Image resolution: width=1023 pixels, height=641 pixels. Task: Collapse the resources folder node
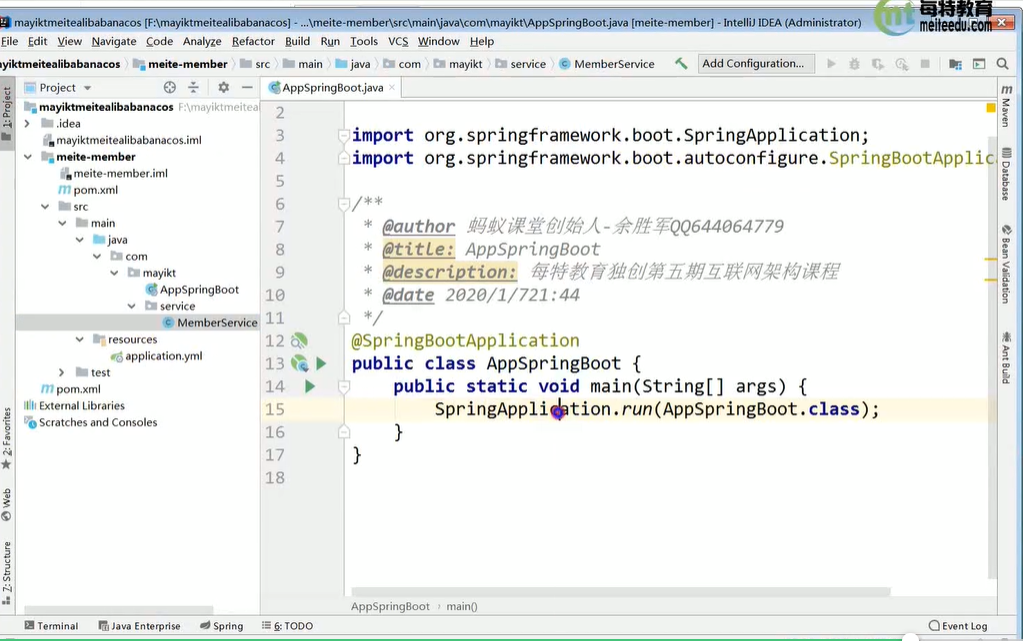coord(79,339)
